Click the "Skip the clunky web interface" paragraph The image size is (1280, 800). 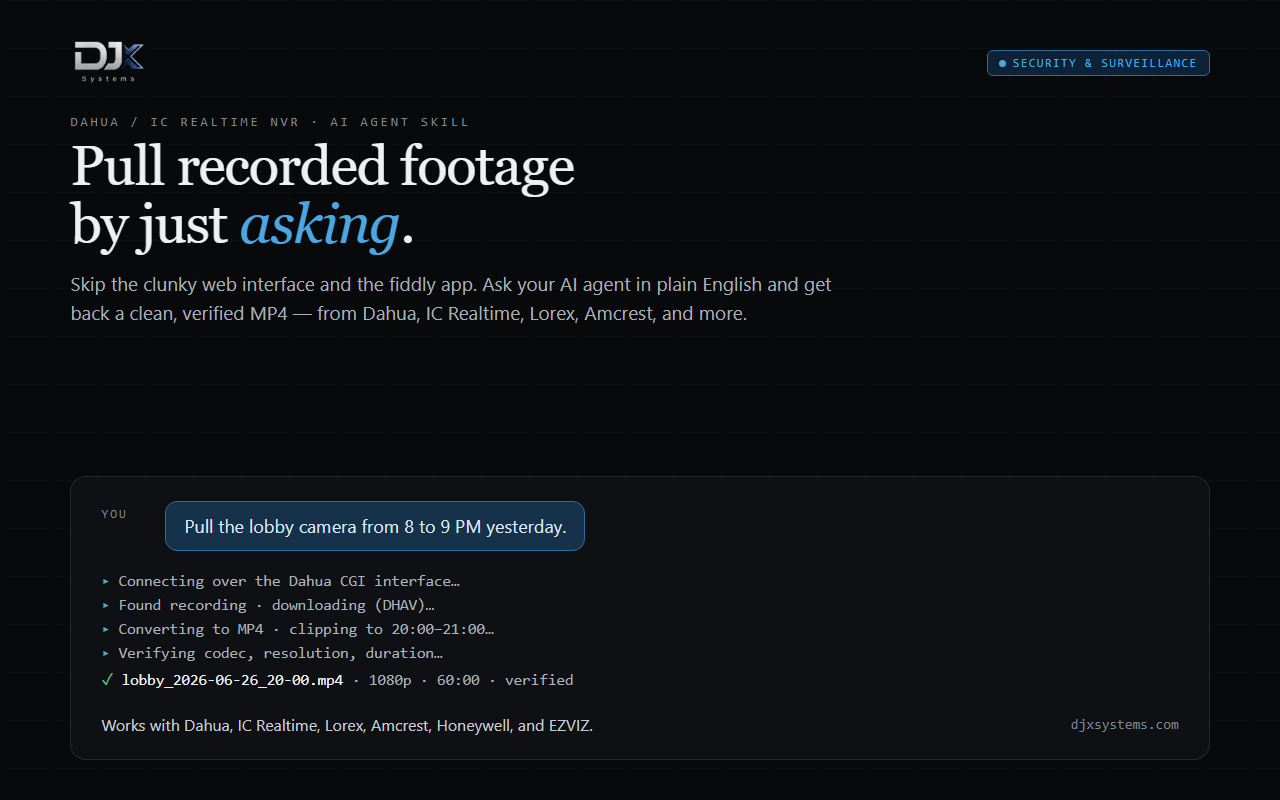coord(451,299)
